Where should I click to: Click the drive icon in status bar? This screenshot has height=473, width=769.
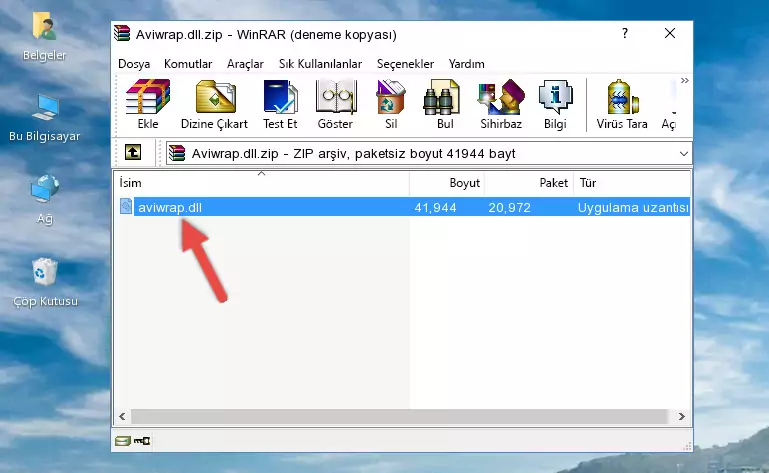point(123,441)
